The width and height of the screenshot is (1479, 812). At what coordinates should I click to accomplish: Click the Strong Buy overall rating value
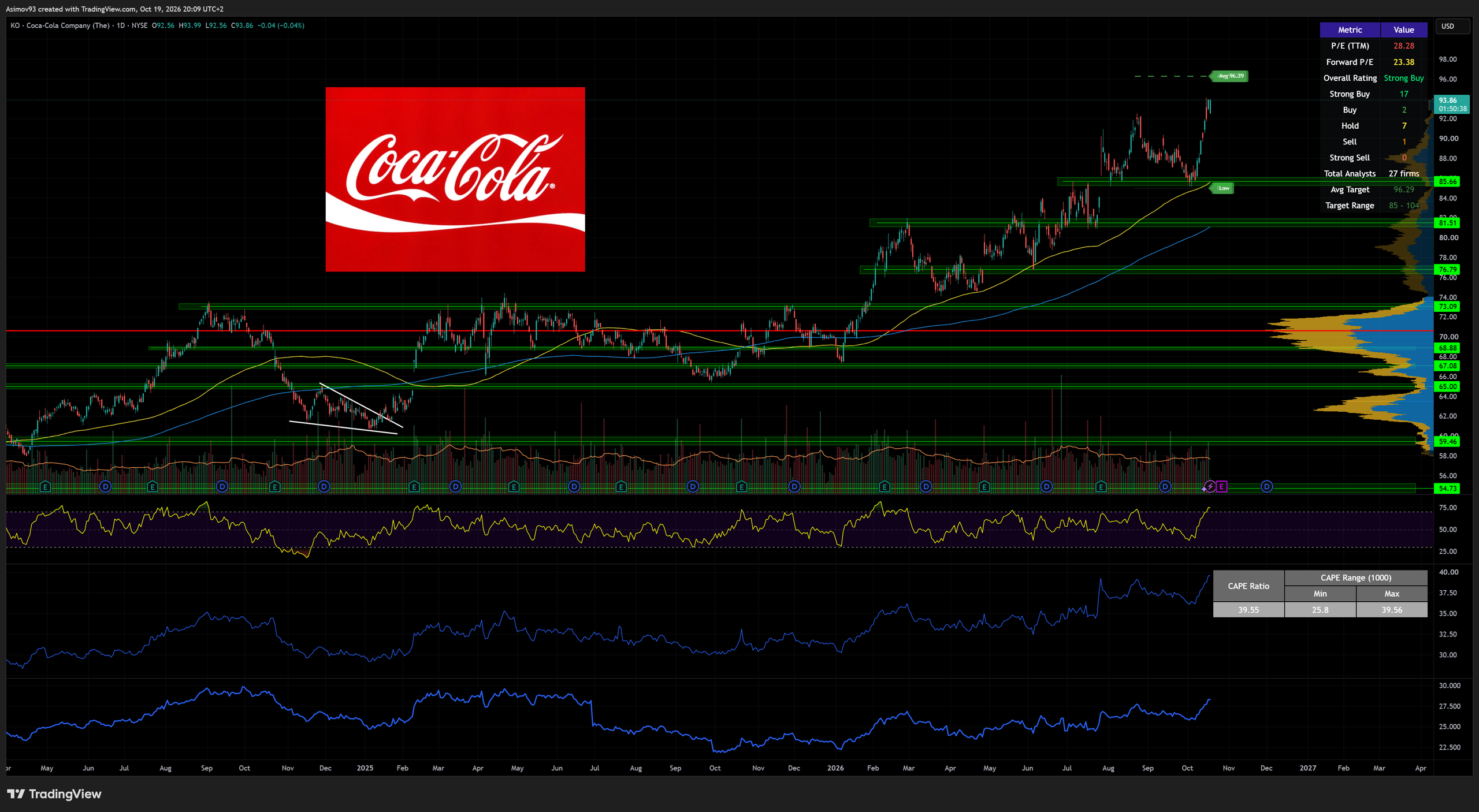tap(1403, 78)
